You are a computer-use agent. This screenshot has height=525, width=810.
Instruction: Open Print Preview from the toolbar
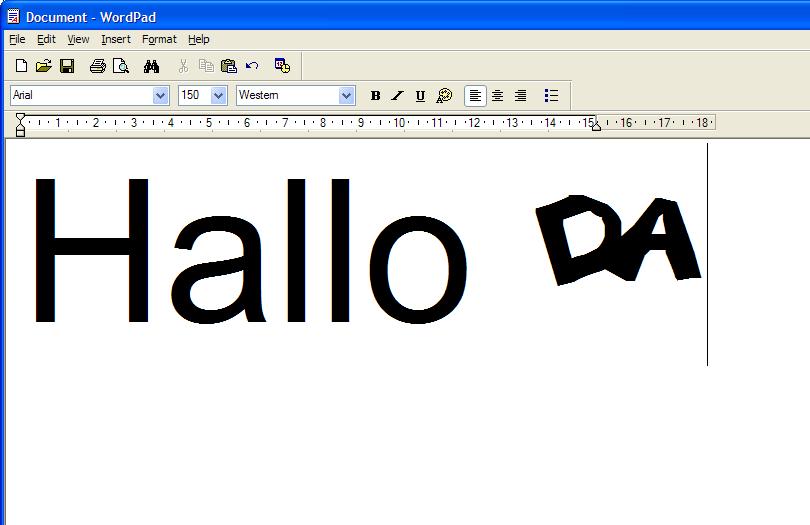coord(121,66)
